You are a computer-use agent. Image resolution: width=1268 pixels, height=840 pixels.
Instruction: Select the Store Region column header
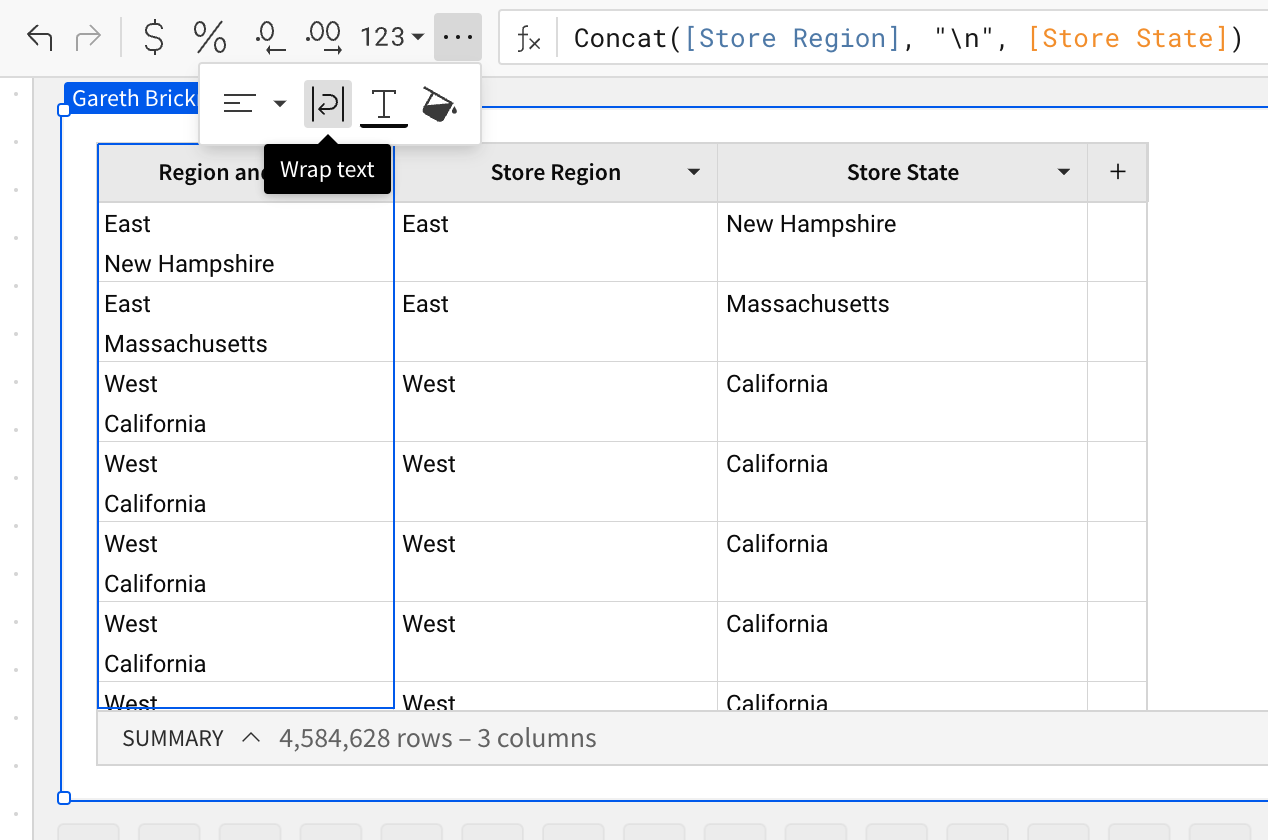point(556,173)
